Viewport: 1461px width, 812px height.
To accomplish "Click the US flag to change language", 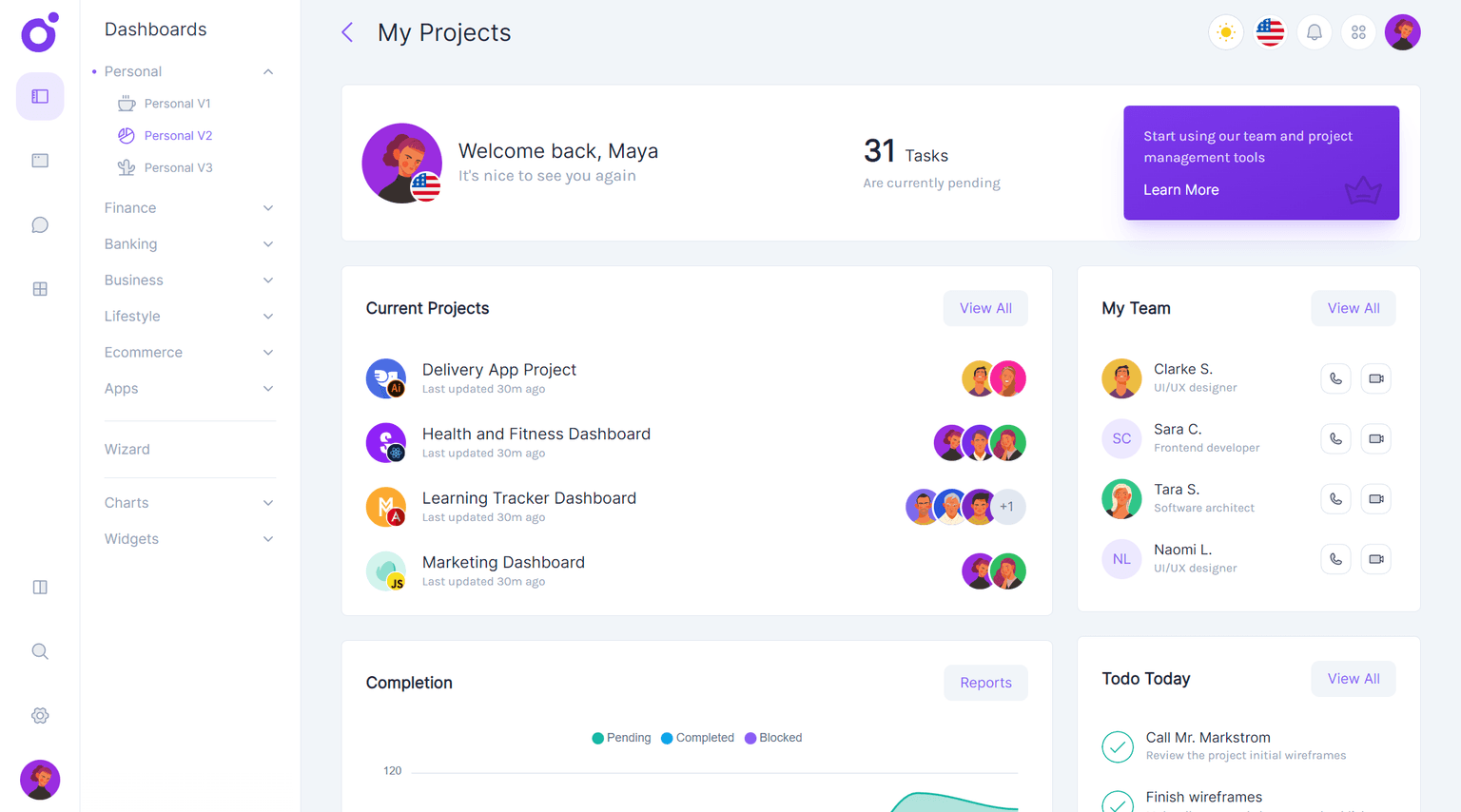I will pos(1270,31).
